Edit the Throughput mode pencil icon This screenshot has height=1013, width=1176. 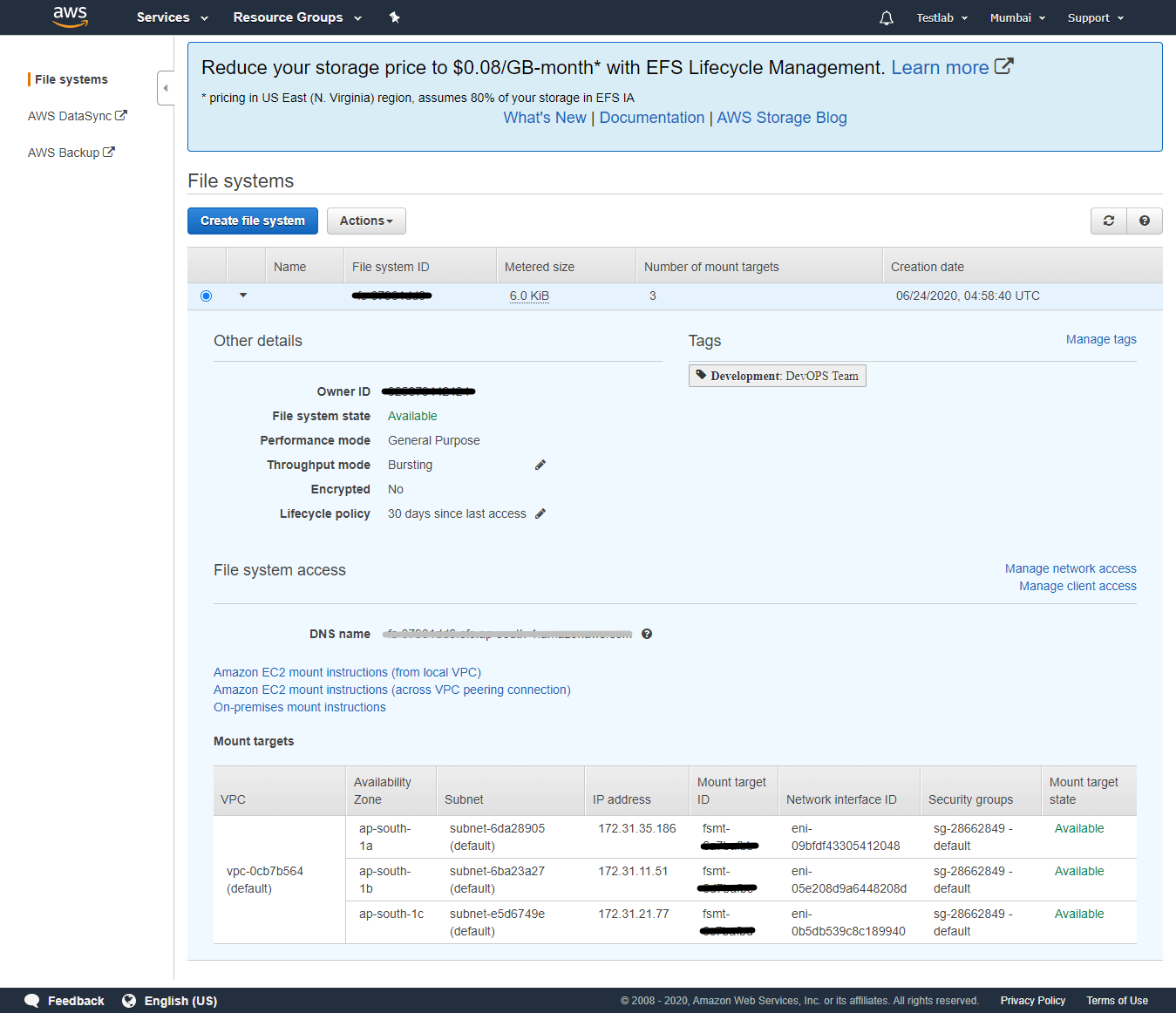click(x=540, y=465)
